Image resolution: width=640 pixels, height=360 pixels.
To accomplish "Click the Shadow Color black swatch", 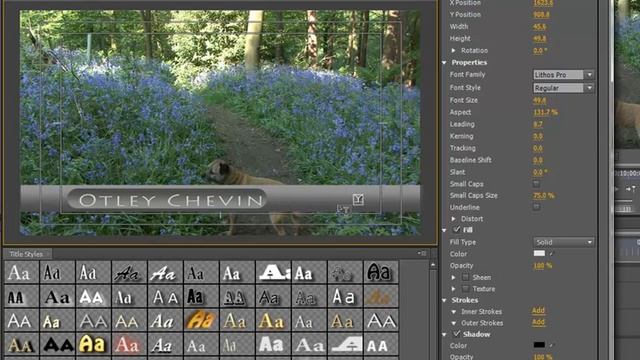I will point(539,345).
